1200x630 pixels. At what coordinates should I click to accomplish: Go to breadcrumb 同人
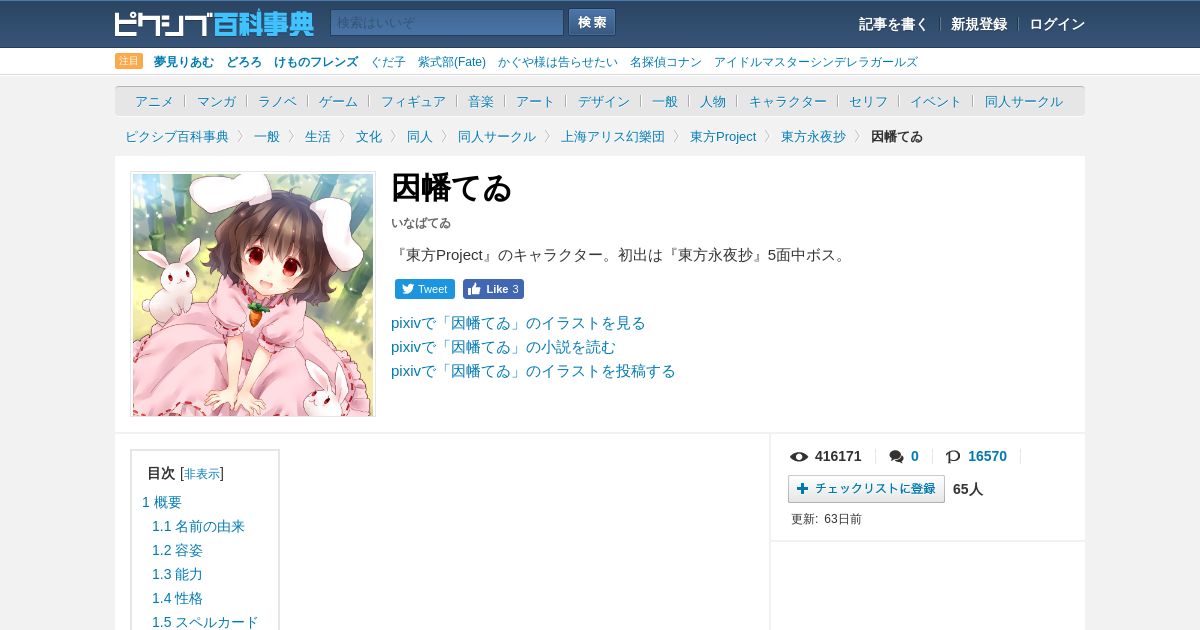[x=420, y=136]
